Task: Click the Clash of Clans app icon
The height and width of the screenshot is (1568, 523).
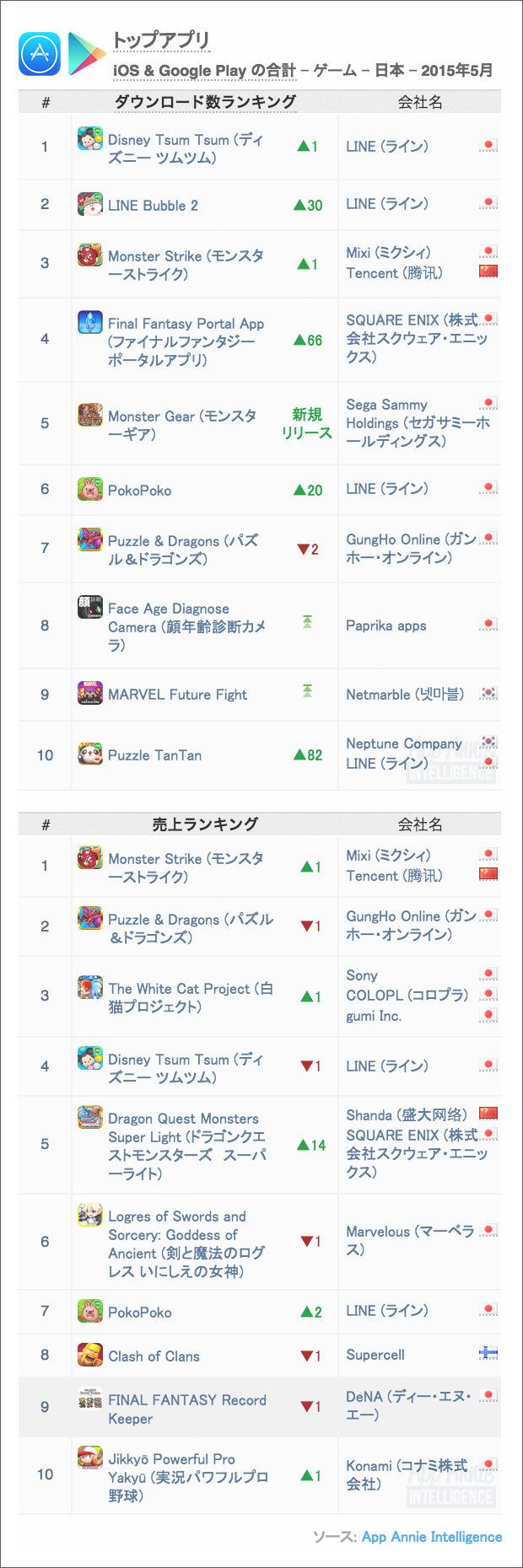Action: pyautogui.click(x=90, y=1356)
